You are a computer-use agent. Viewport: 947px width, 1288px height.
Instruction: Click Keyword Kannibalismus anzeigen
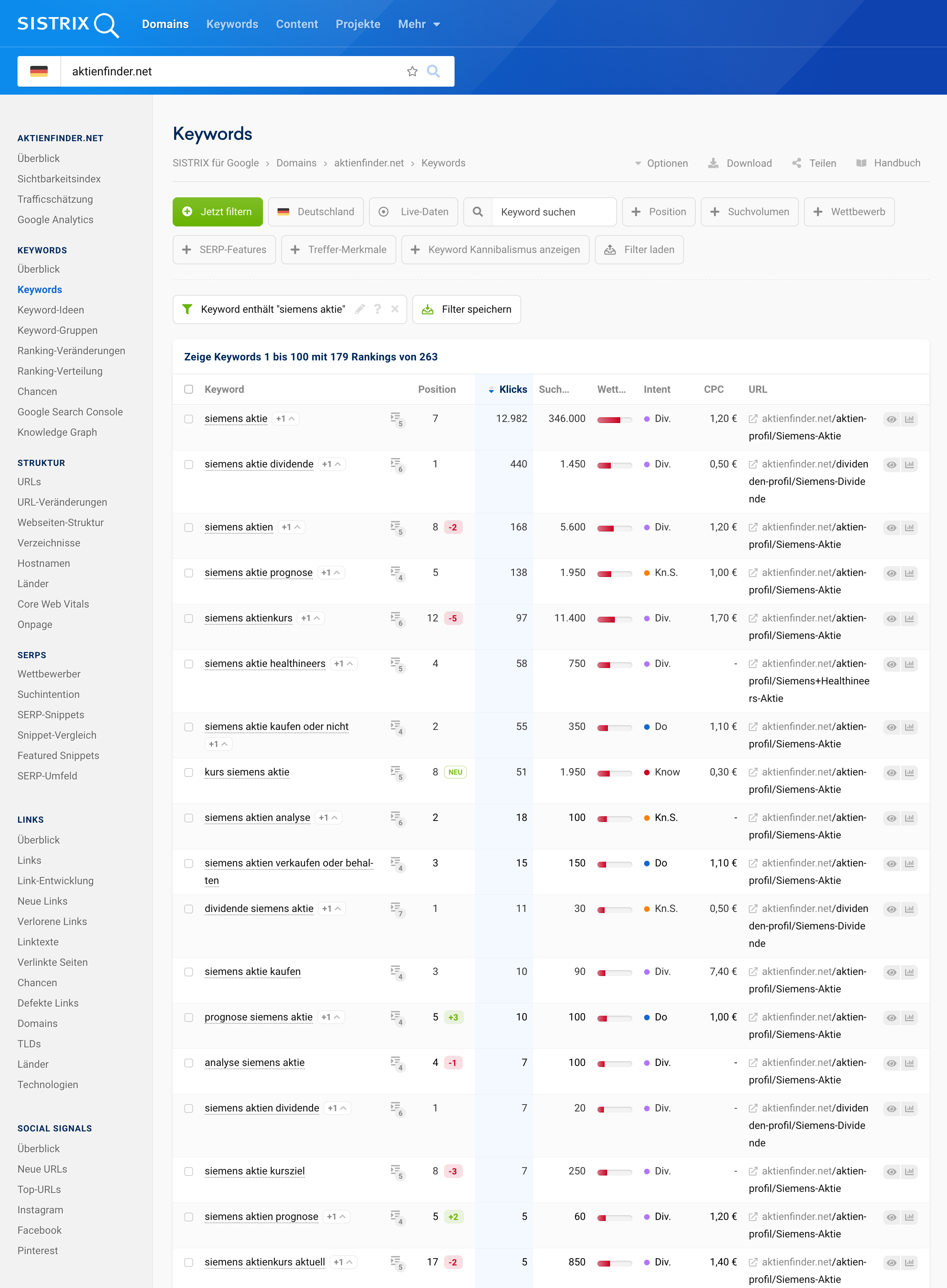tap(495, 250)
